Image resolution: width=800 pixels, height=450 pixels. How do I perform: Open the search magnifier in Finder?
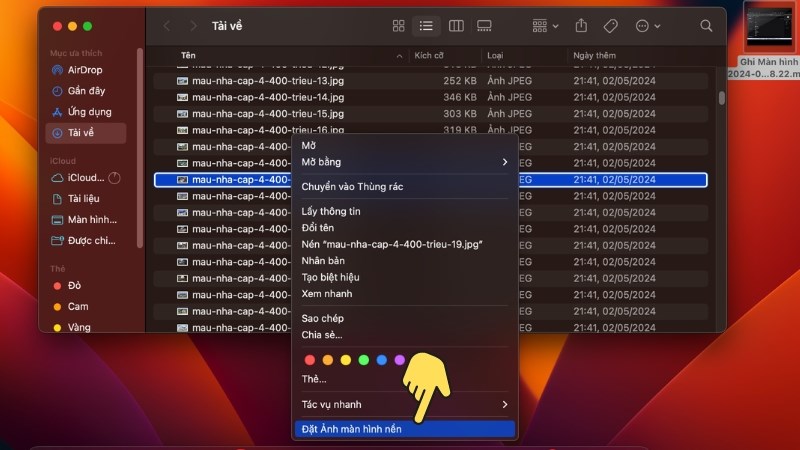pyautogui.click(x=706, y=26)
